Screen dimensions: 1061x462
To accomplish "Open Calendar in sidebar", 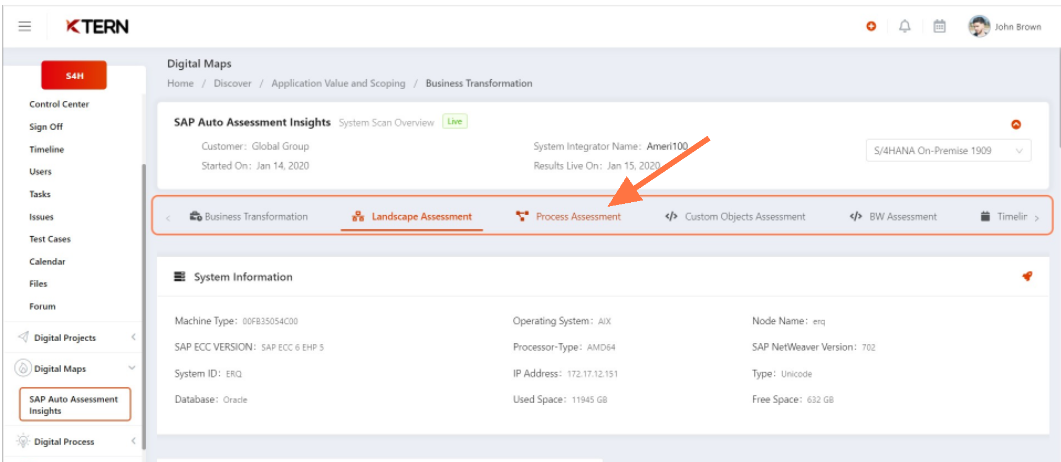I will tap(47, 261).
